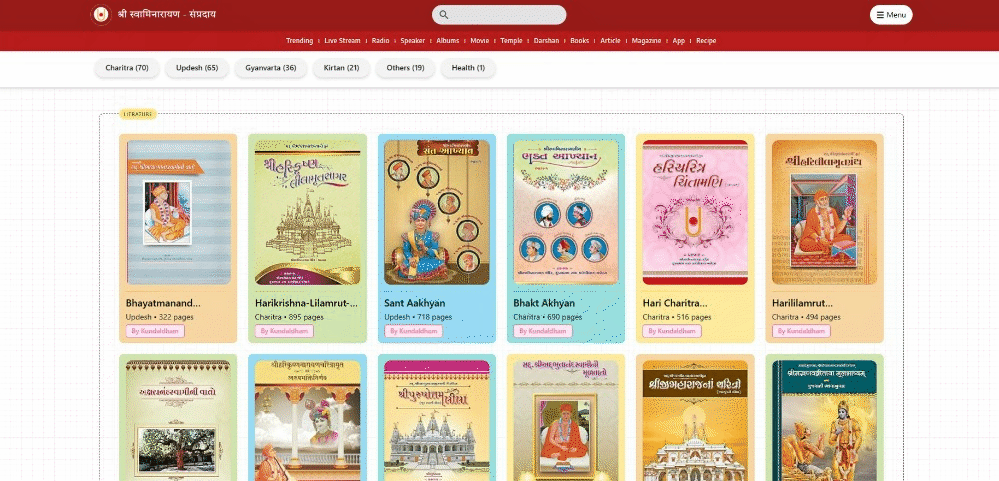Open the Hari Charitra book cover
Image resolution: width=999 pixels, height=481 pixels.
pos(695,212)
